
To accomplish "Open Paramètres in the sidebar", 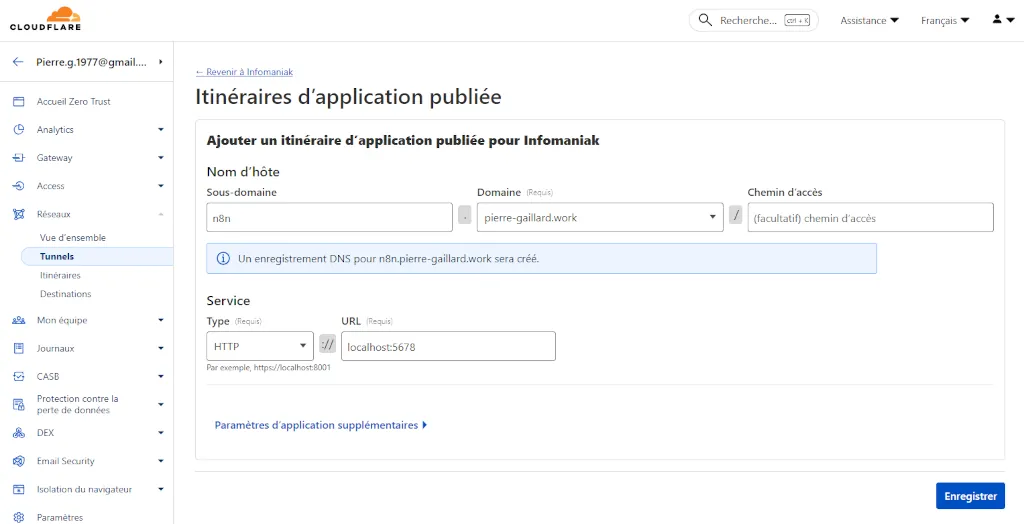I will pos(60,517).
